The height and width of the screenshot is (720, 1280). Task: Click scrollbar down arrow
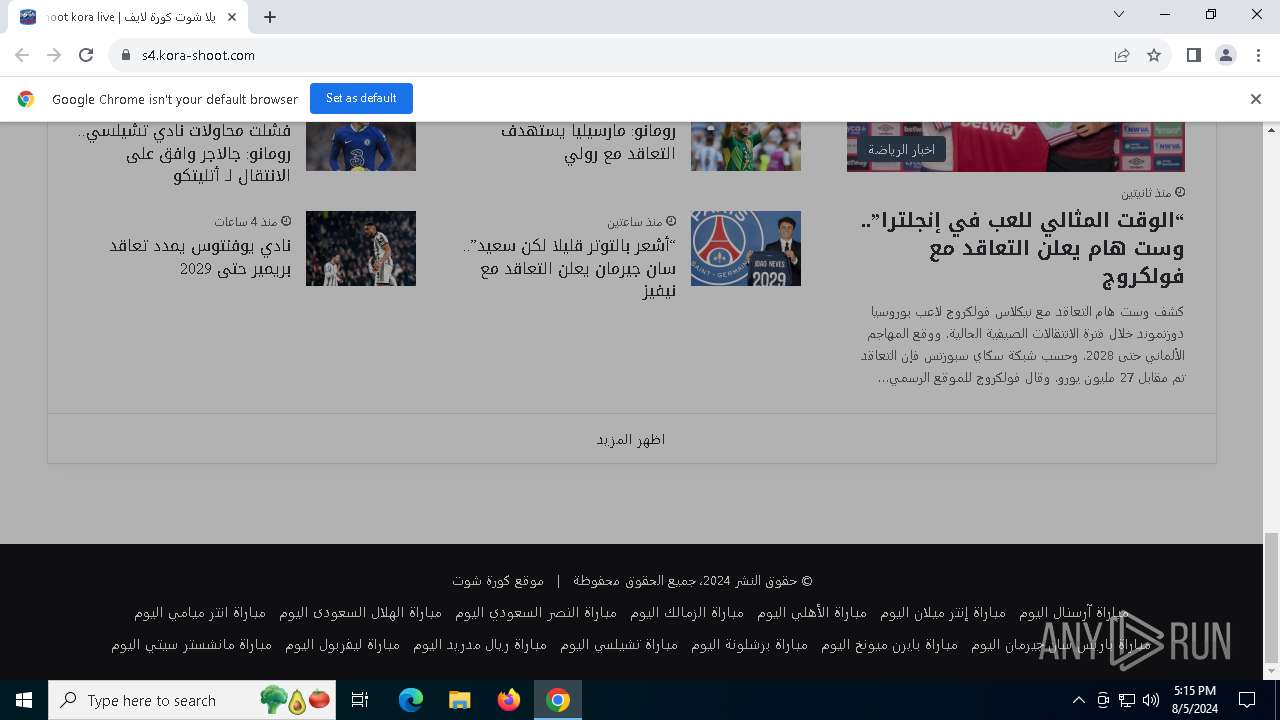[x=1272, y=672]
